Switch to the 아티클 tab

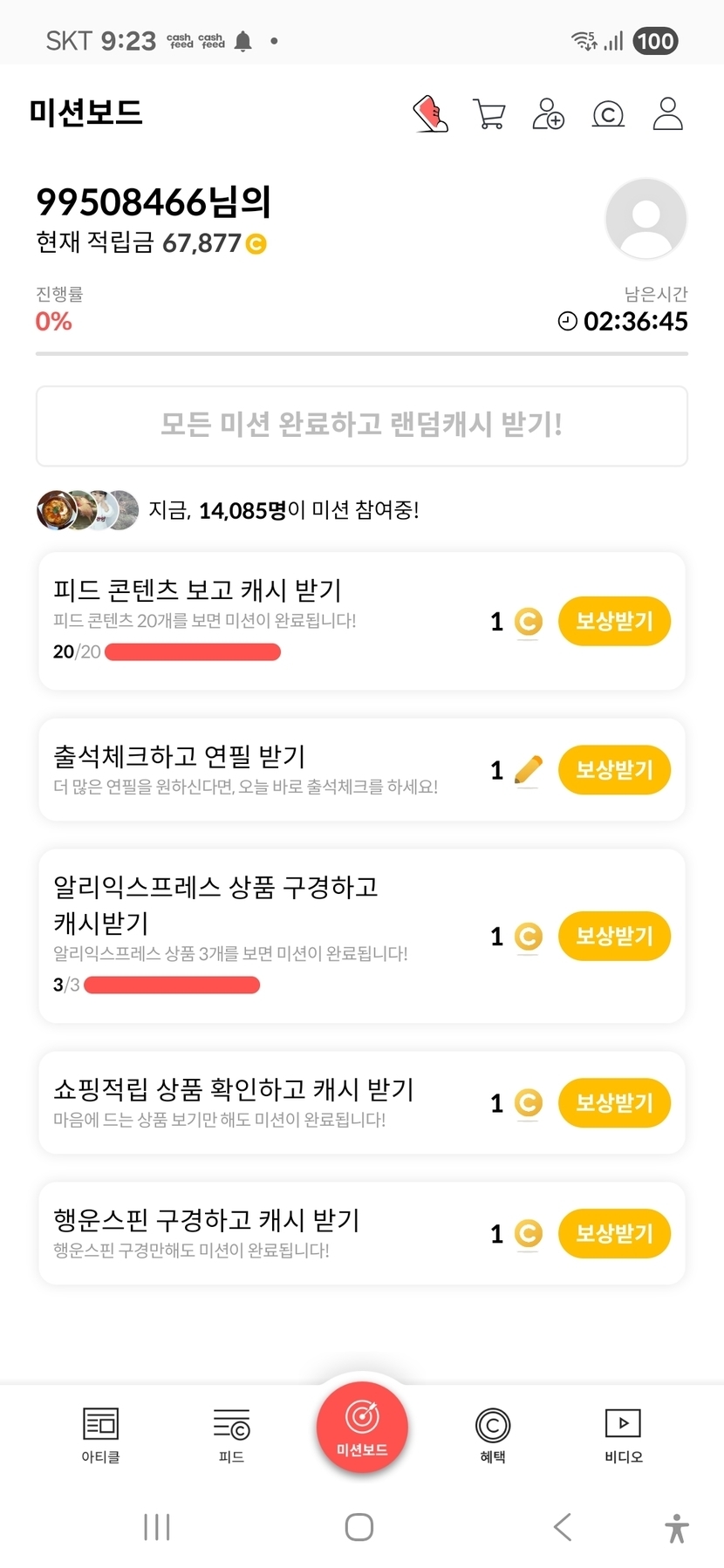pos(100,1435)
